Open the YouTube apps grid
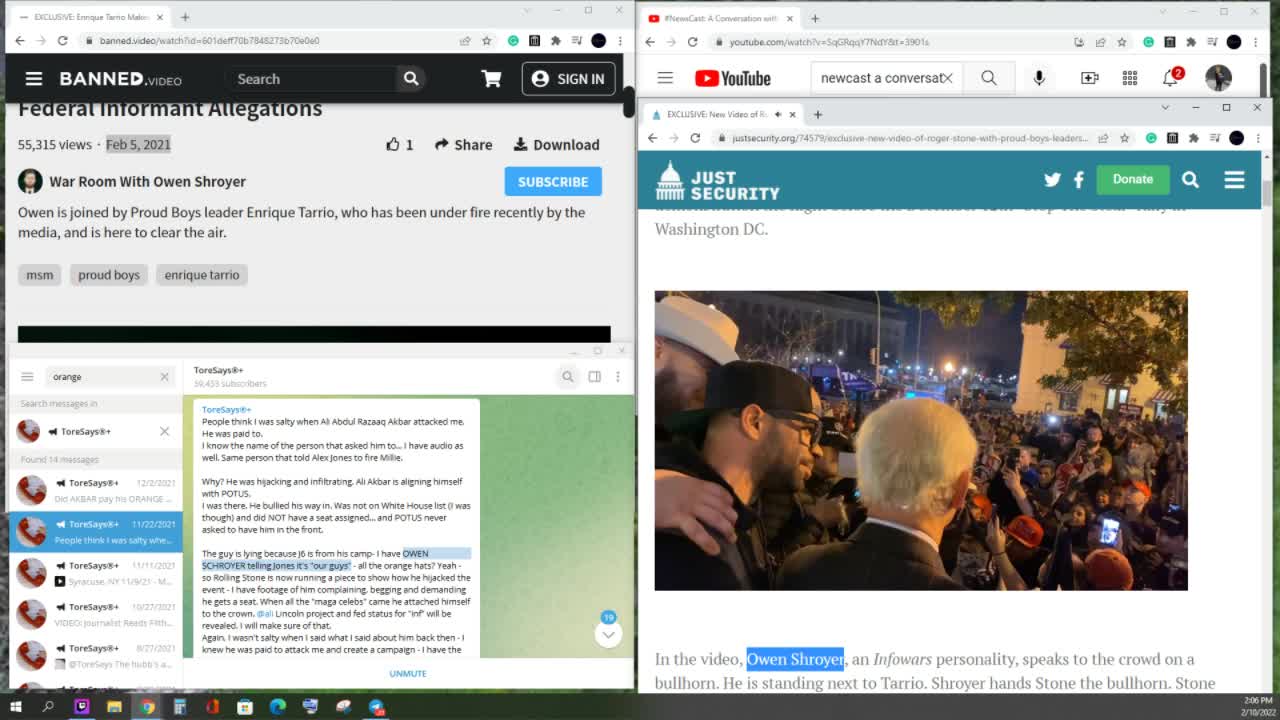Viewport: 1280px width, 720px height. (1130, 78)
